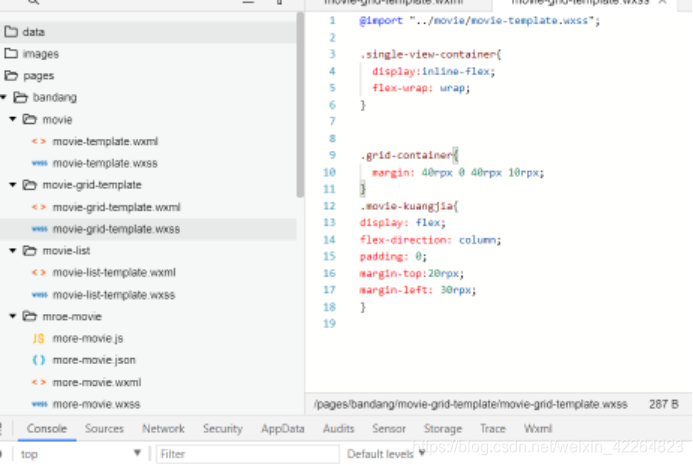
Task: Click the 287 B file size
Action: click(663, 404)
